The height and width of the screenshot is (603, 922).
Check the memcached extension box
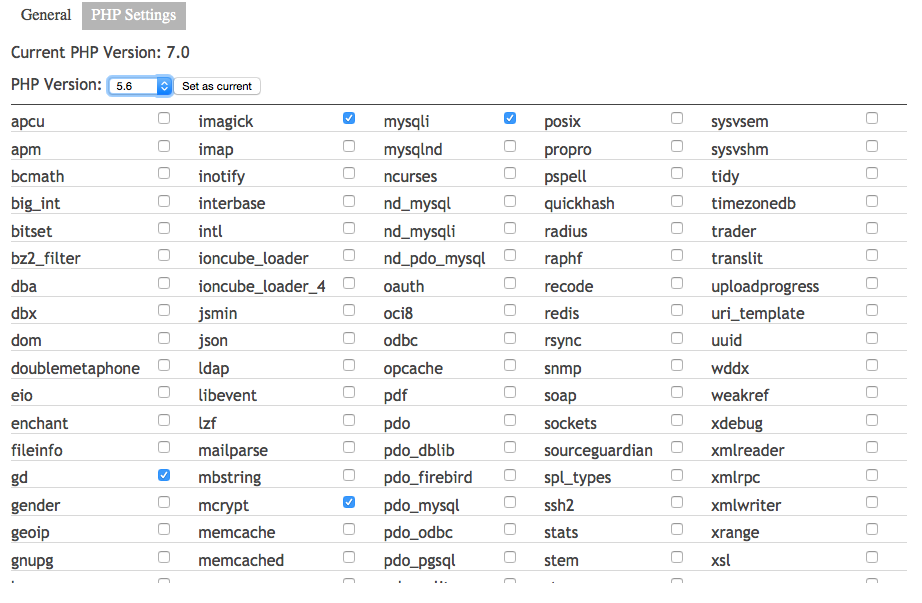349,557
